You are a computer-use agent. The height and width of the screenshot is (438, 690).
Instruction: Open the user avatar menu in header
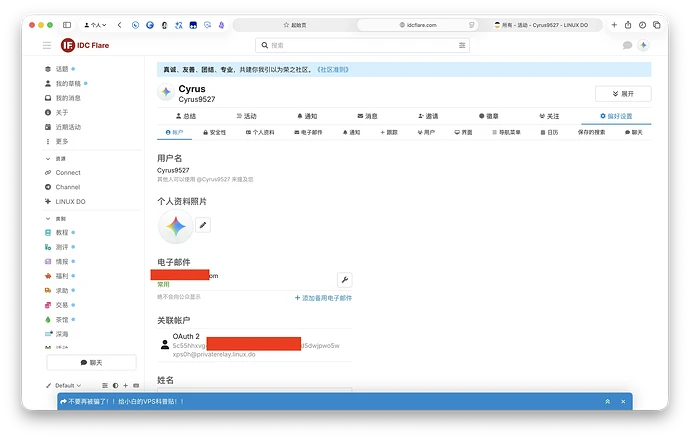[x=643, y=45]
